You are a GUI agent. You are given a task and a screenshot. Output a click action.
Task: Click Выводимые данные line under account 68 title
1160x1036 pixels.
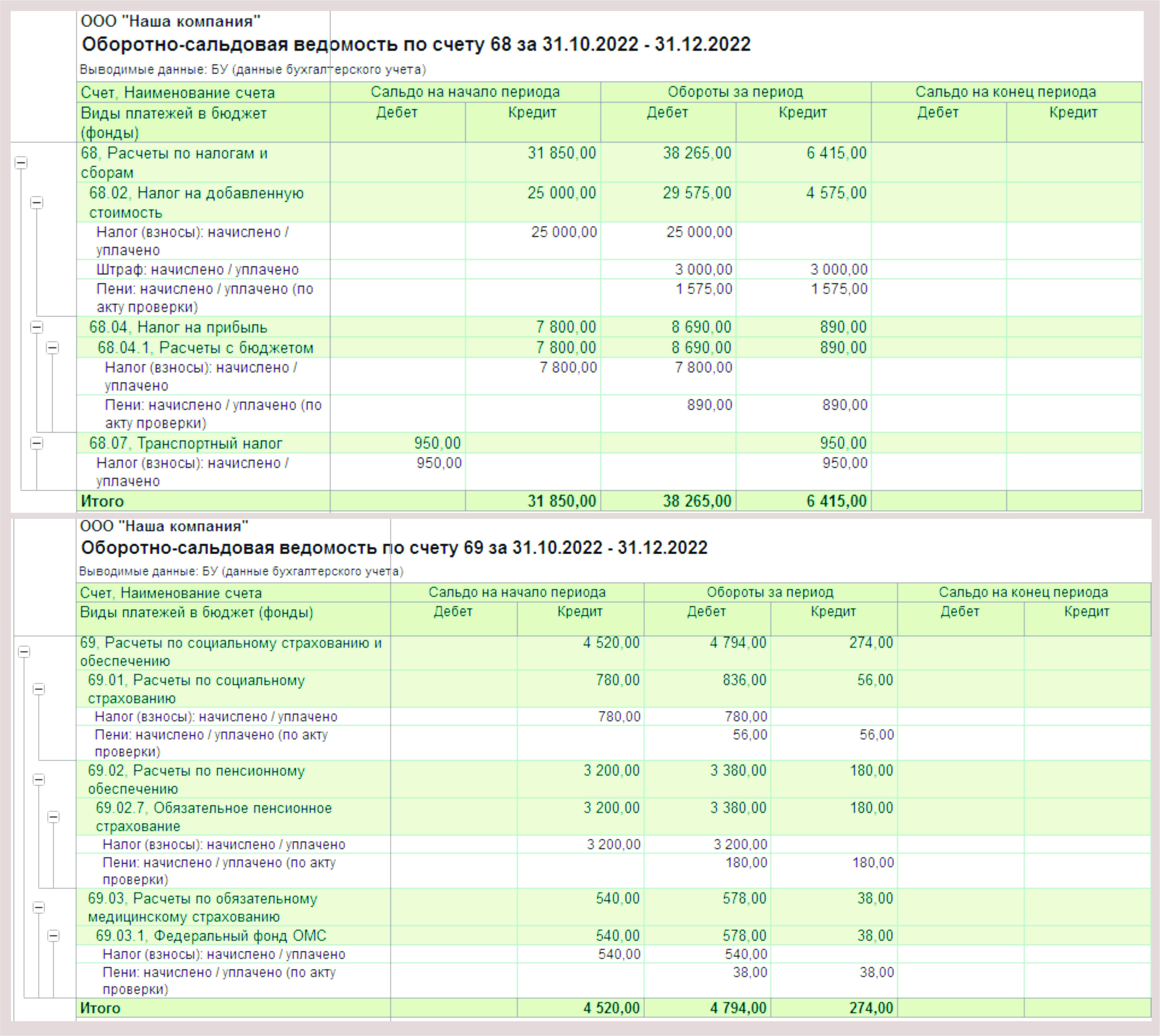253,70
